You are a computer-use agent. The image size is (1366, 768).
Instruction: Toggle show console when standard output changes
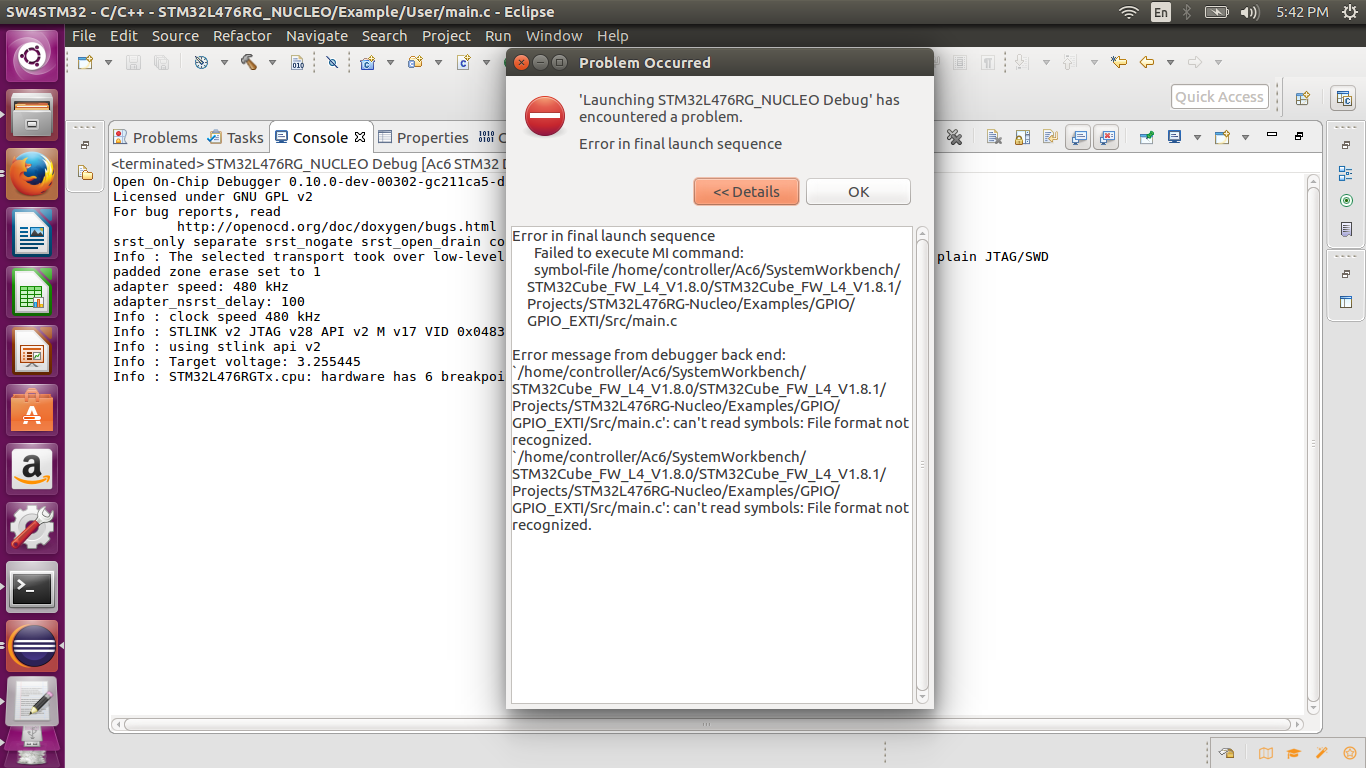pyautogui.click(x=1078, y=138)
